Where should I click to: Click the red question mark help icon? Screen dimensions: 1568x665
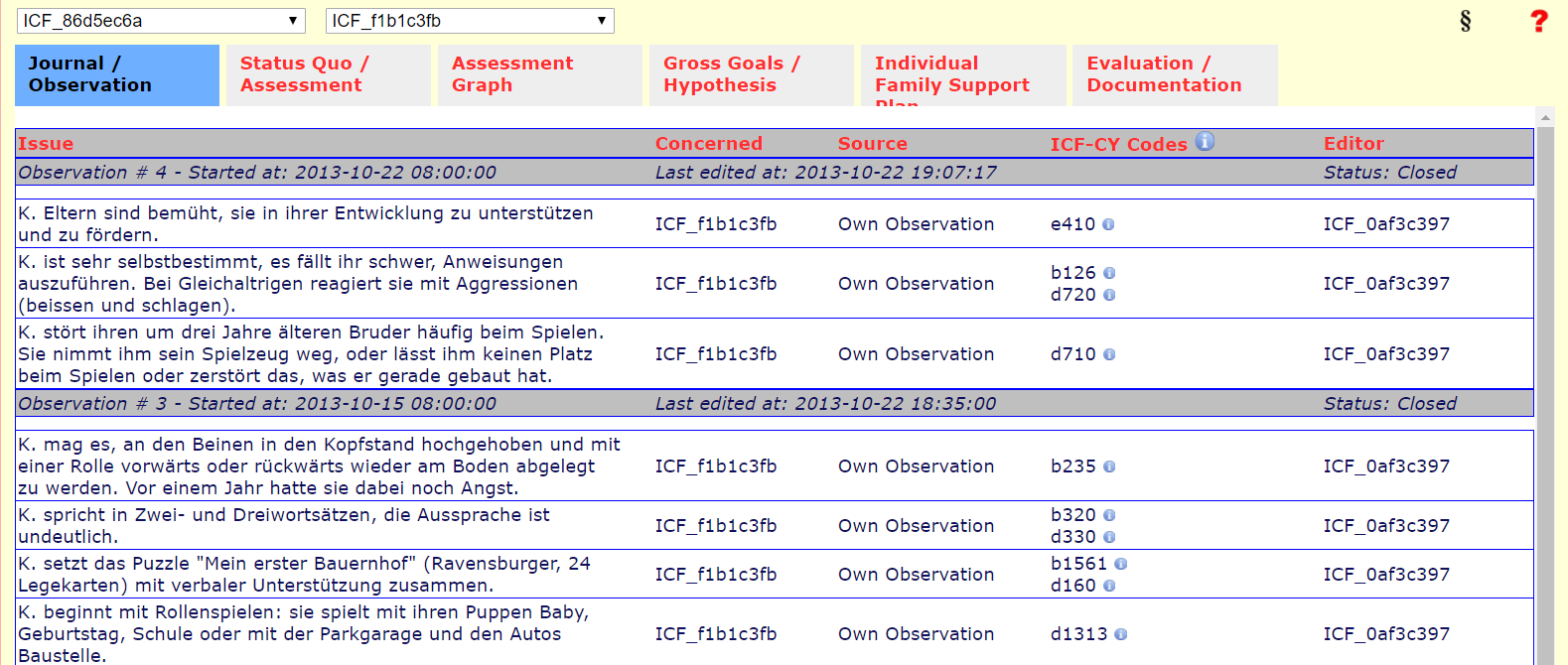[1538, 21]
